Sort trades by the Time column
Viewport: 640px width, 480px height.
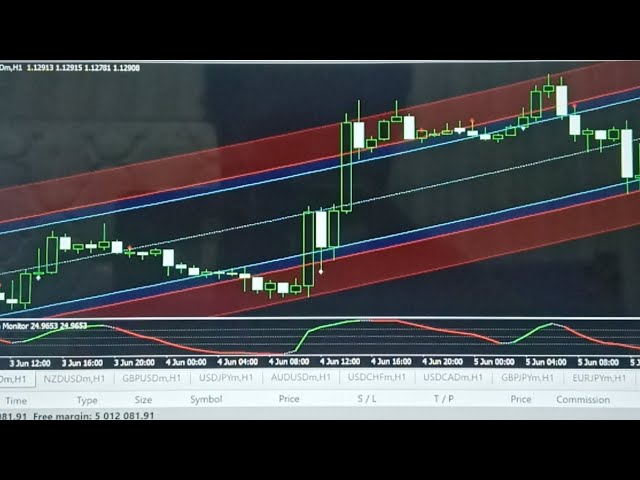[x=16, y=399]
